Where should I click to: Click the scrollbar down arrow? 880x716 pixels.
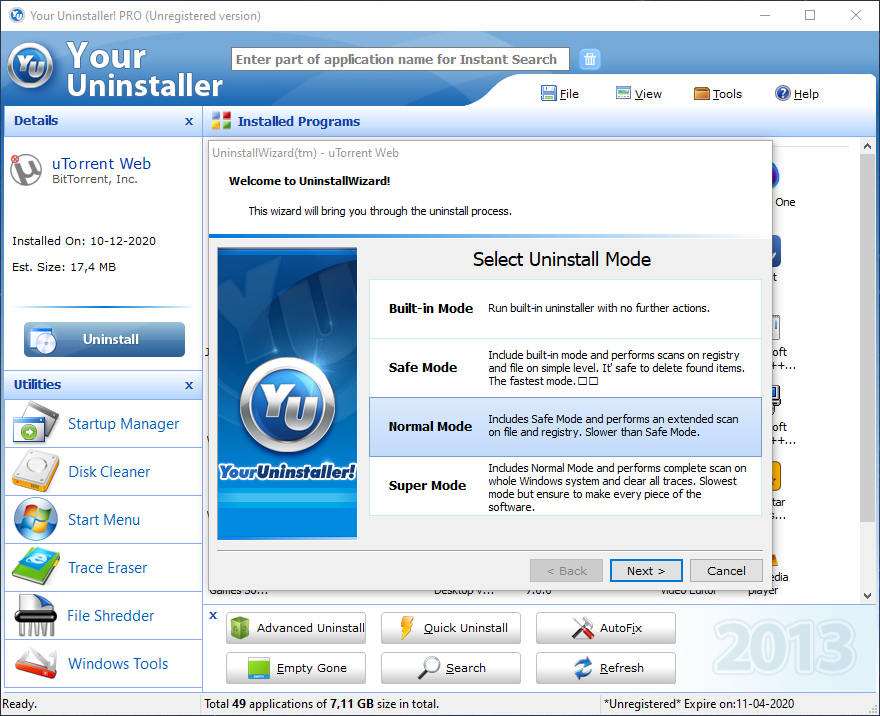[867, 595]
